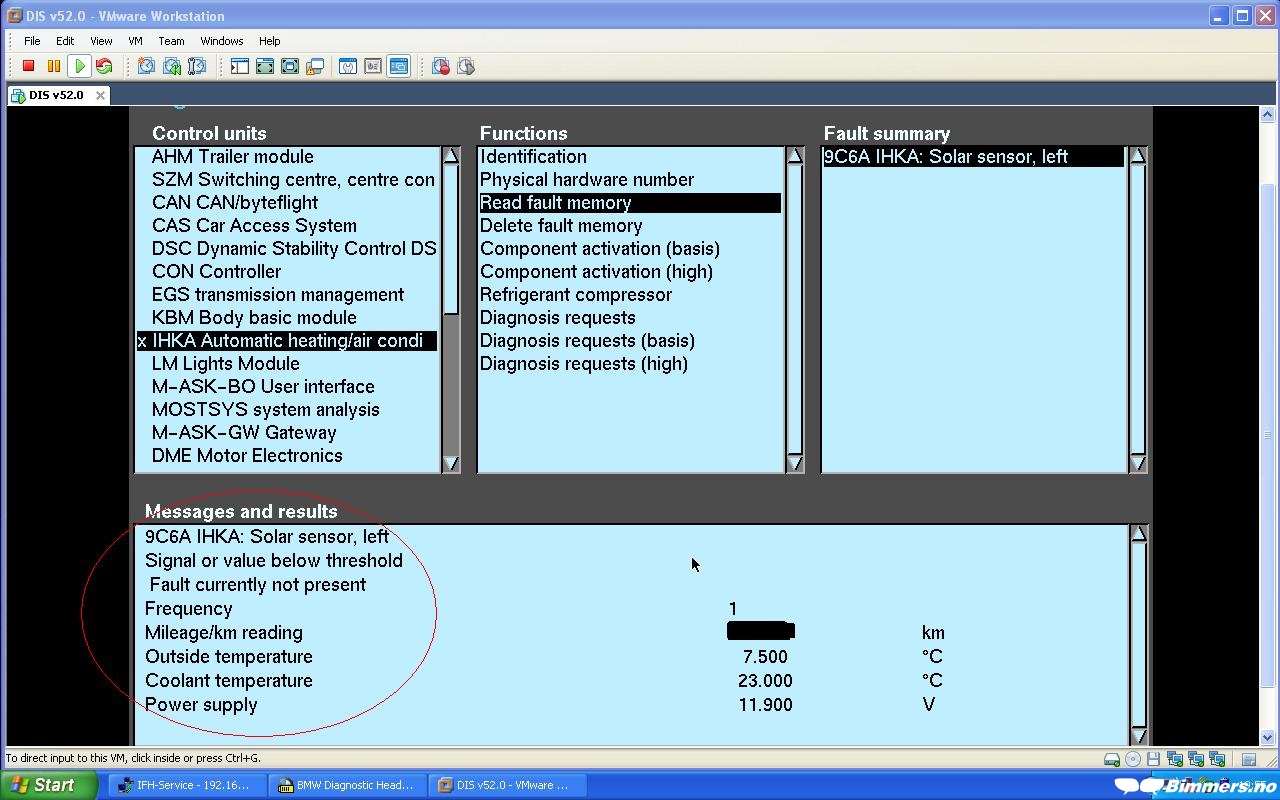1280x800 pixels.
Task: Open the Windows Start menu
Action: [48, 785]
